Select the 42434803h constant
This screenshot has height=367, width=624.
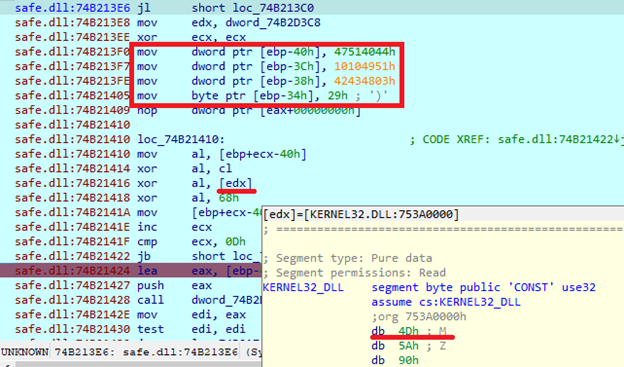pos(365,81)
